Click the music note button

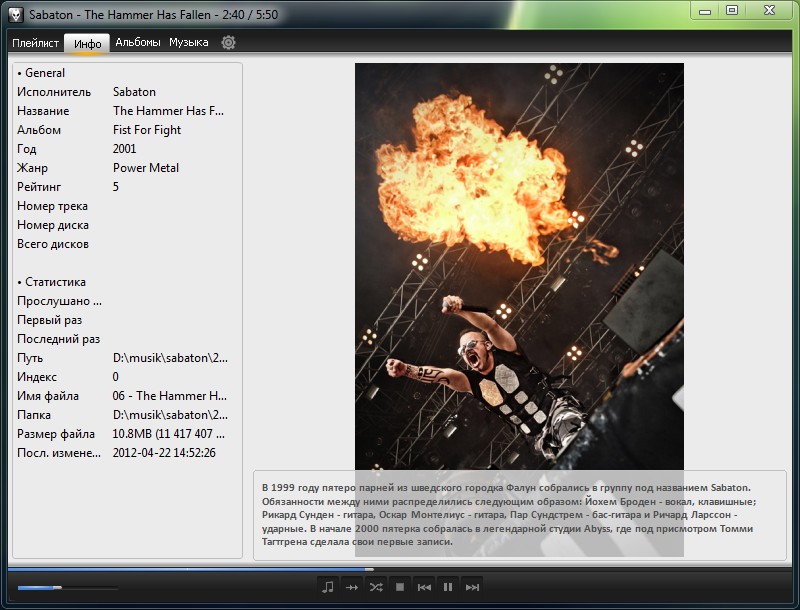tap(328, 587)
